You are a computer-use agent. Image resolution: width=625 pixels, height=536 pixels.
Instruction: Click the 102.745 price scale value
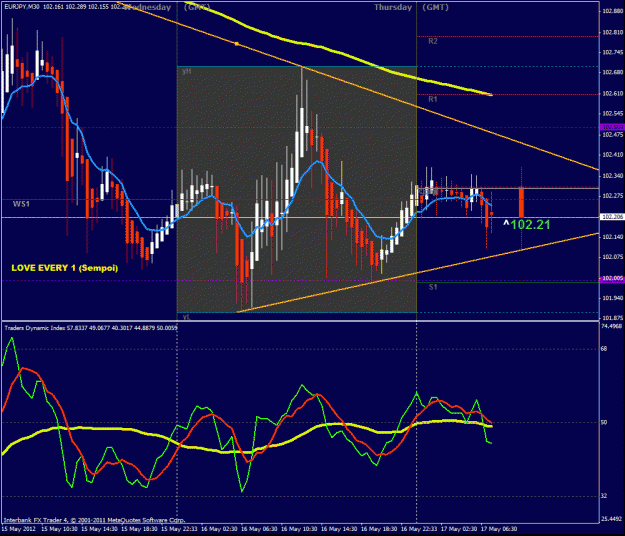(613, 52)
